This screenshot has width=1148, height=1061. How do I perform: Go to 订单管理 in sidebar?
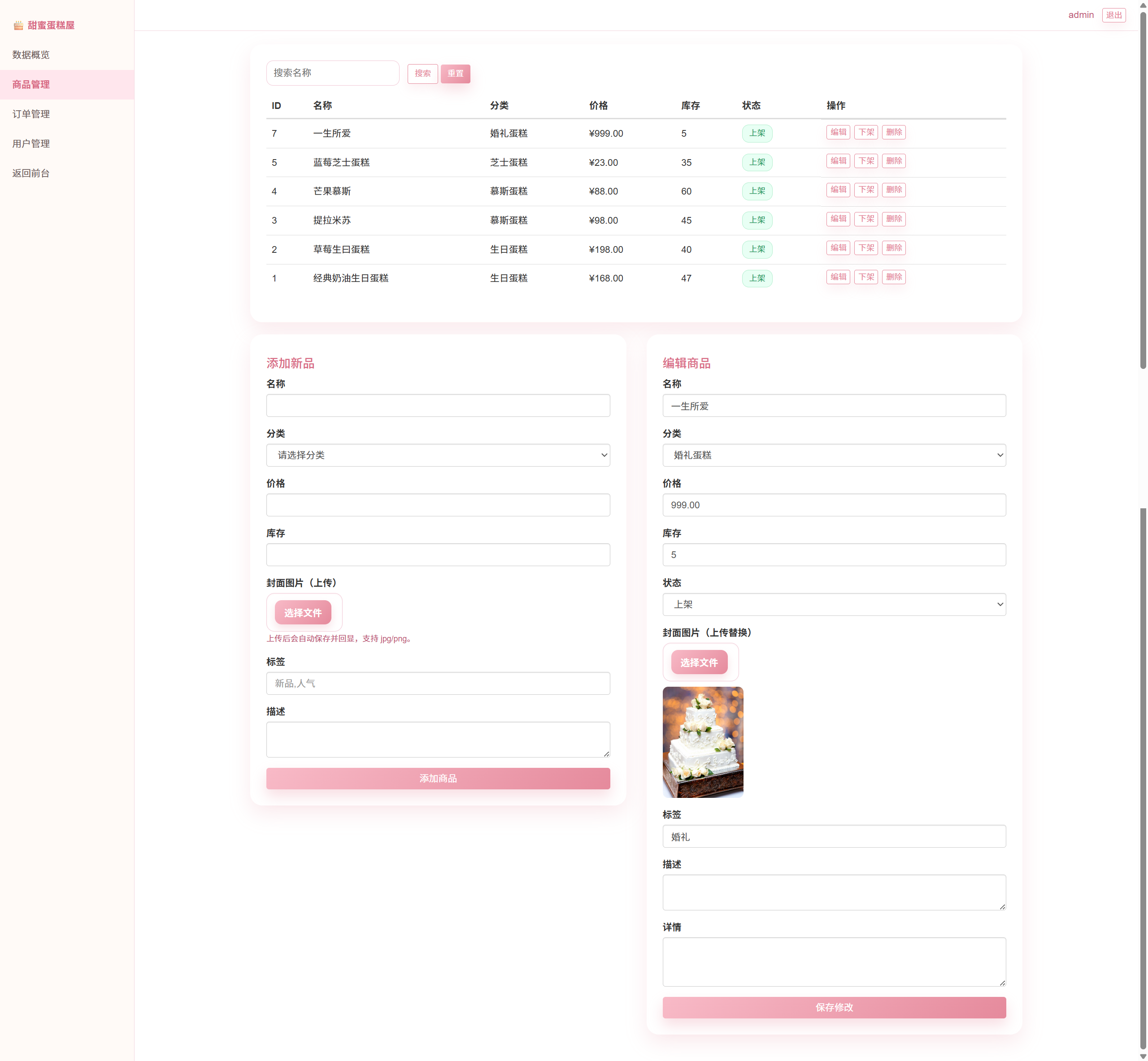(x=31, y=114)
